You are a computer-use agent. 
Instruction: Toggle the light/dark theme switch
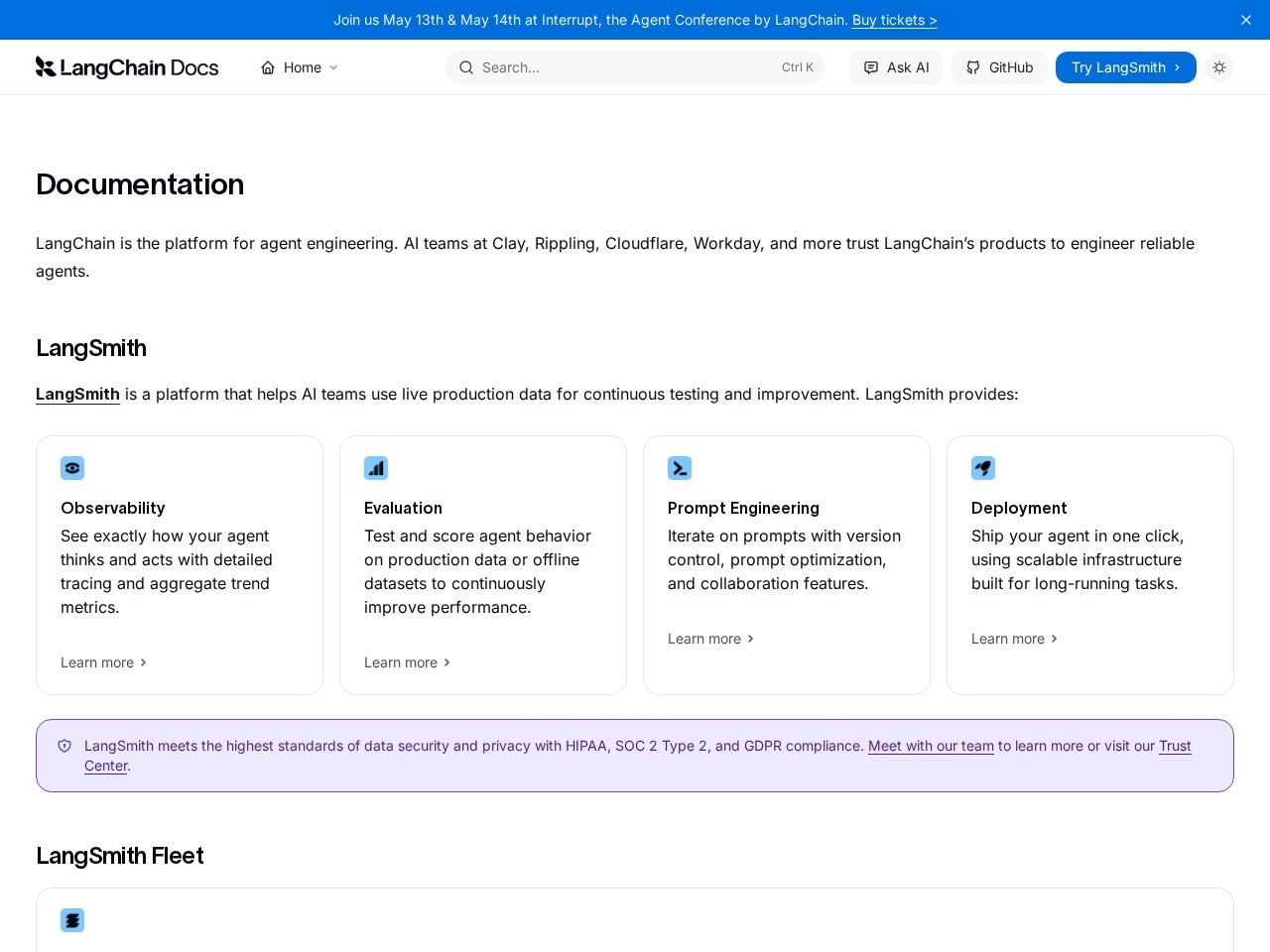point(1219,67)
